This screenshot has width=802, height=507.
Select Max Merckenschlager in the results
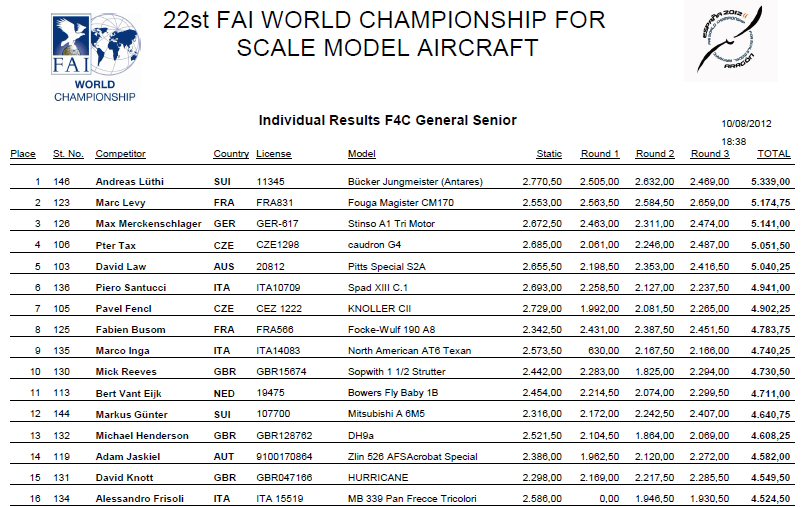point(148,224)
